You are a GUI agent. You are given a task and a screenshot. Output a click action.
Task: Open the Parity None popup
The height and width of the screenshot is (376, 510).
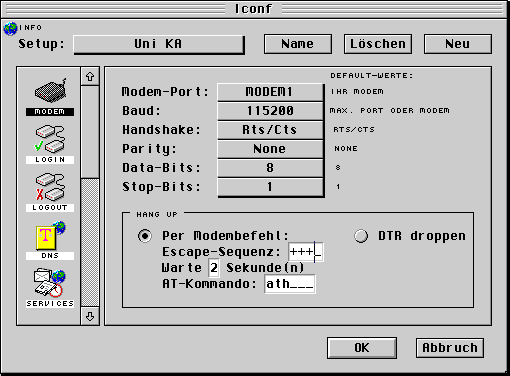[x=270, y=149]
